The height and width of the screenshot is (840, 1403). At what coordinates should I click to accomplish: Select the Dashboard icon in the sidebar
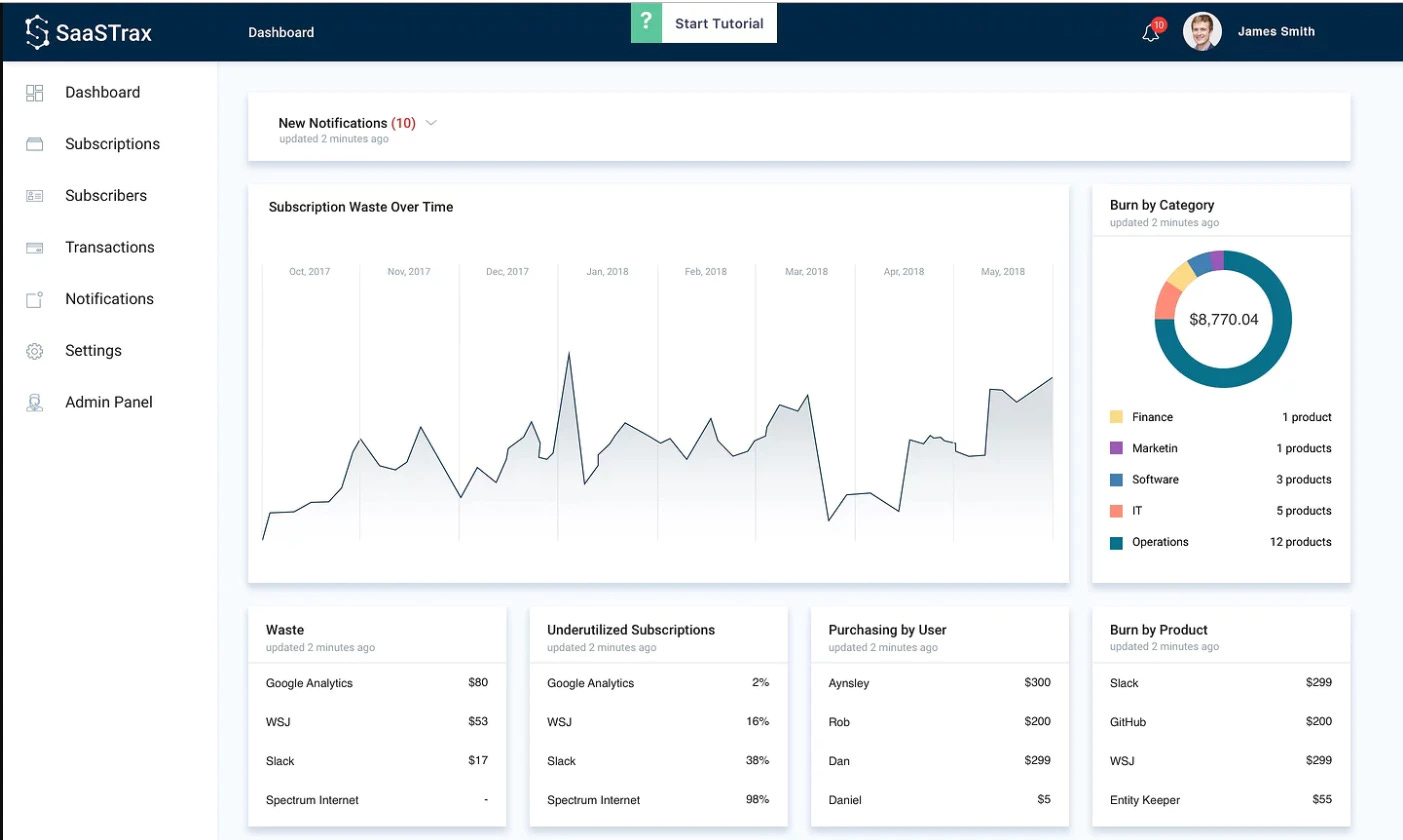(35, 92)
